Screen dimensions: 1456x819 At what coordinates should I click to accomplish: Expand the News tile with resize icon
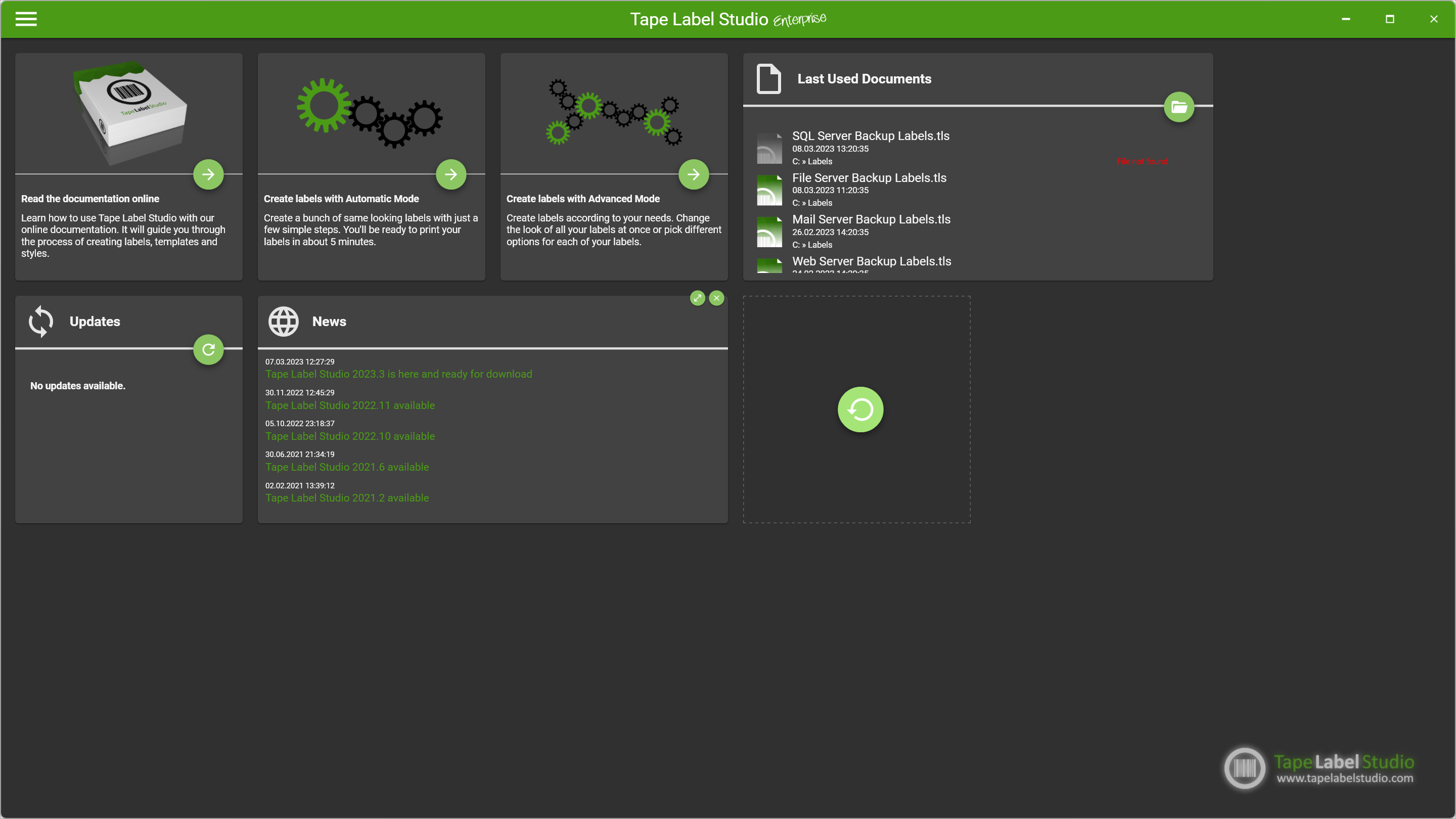click(698, 298)
